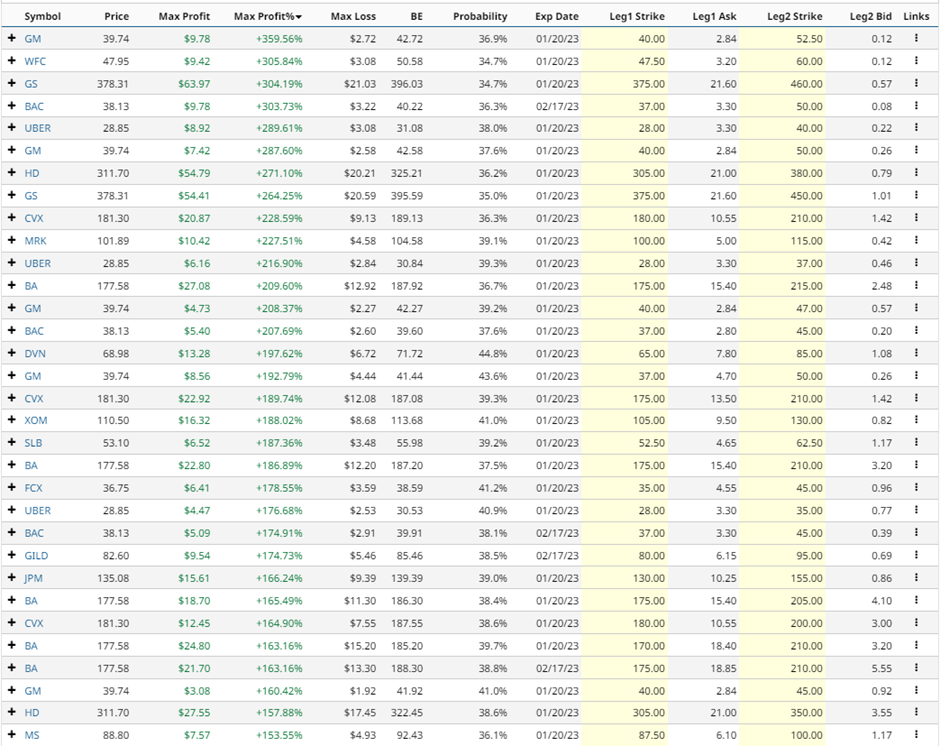This screenshot has width=940, height=746.
Task: Expand the XOM row details
Action: pyautogui.click(x=11, y=420)
